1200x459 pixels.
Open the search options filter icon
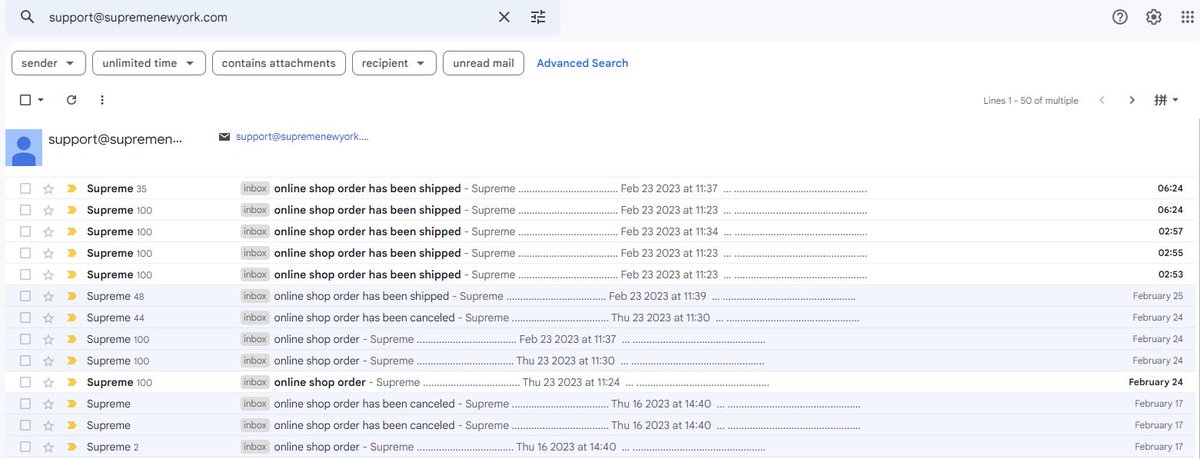(538, 17)
